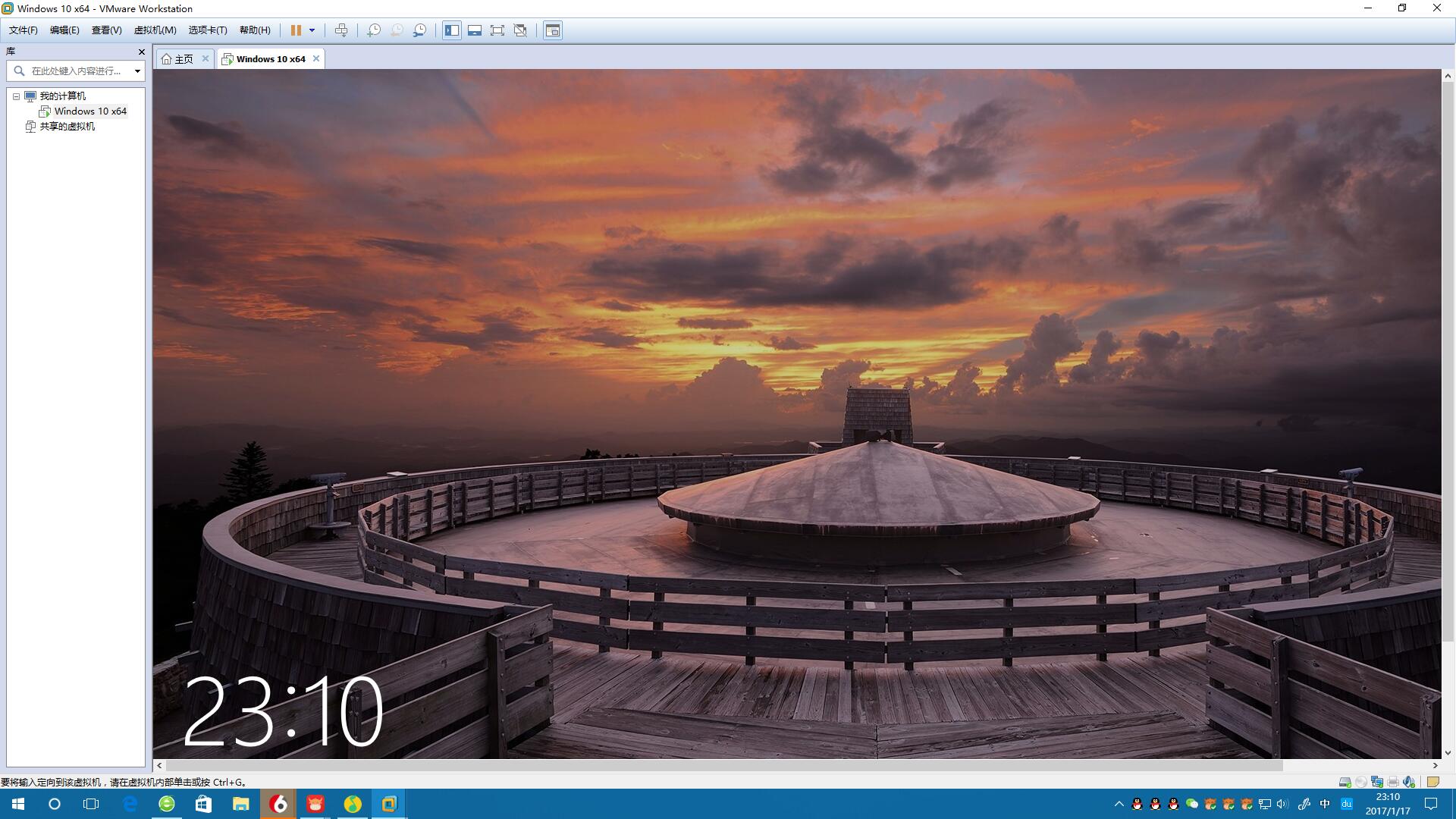
Task: Click the sound card status icon
Action: 1408,782
